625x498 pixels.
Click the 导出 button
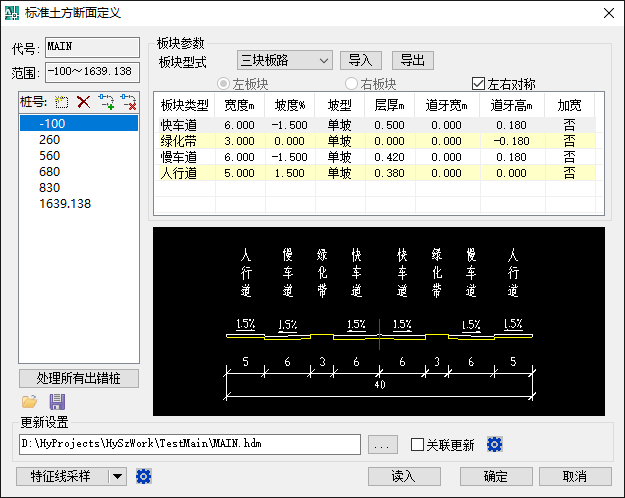click(413, 61)
